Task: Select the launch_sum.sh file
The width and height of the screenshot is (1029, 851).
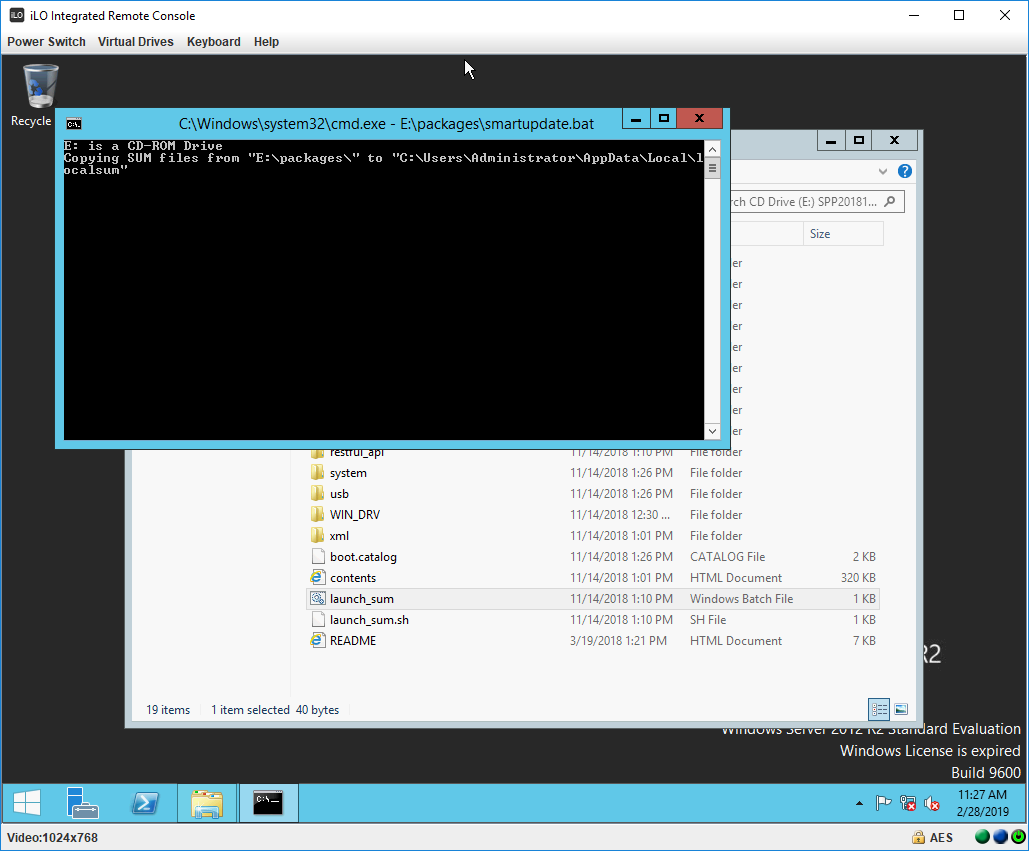Action: coord(593,619)
